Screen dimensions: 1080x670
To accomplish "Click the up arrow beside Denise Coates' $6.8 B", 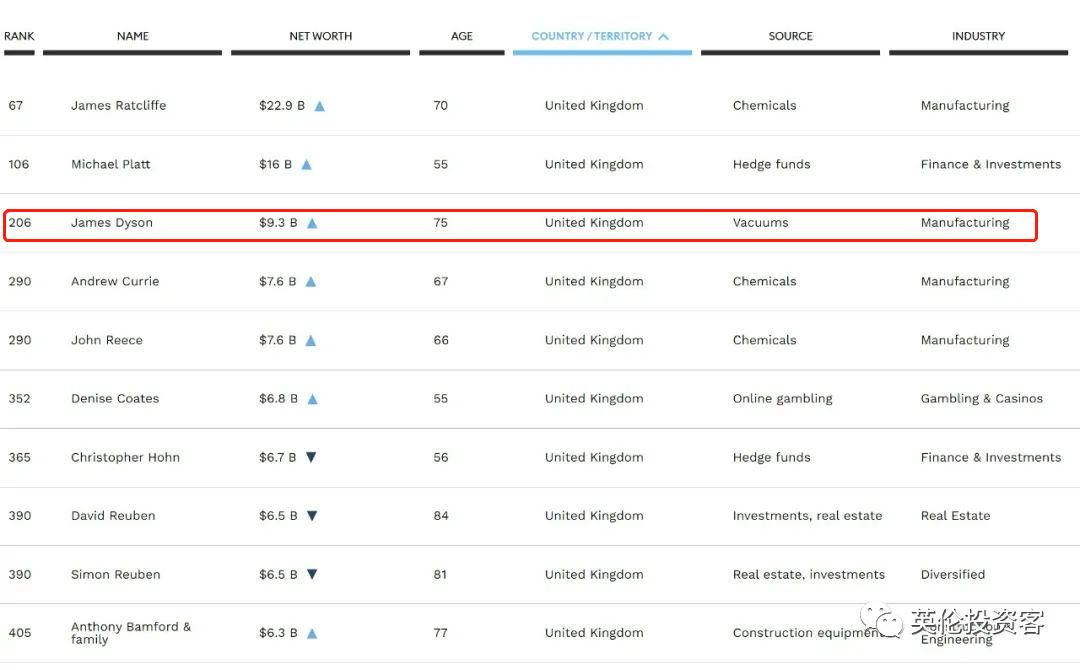I will pos(312,399).
